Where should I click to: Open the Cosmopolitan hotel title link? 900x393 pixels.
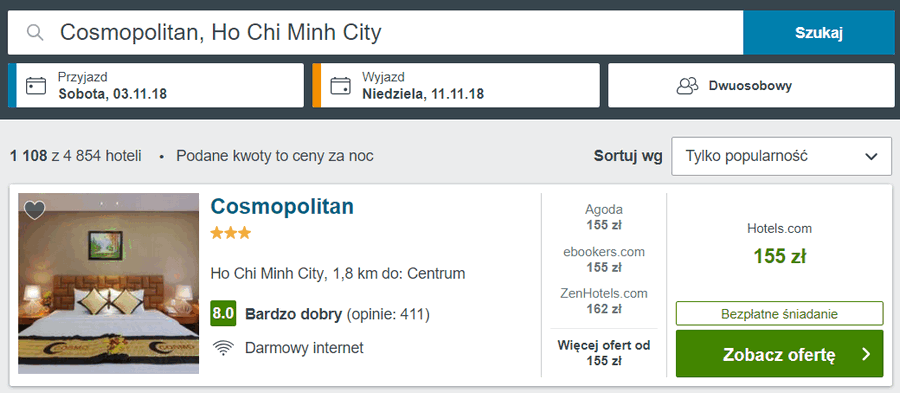(x=282, y=206)
